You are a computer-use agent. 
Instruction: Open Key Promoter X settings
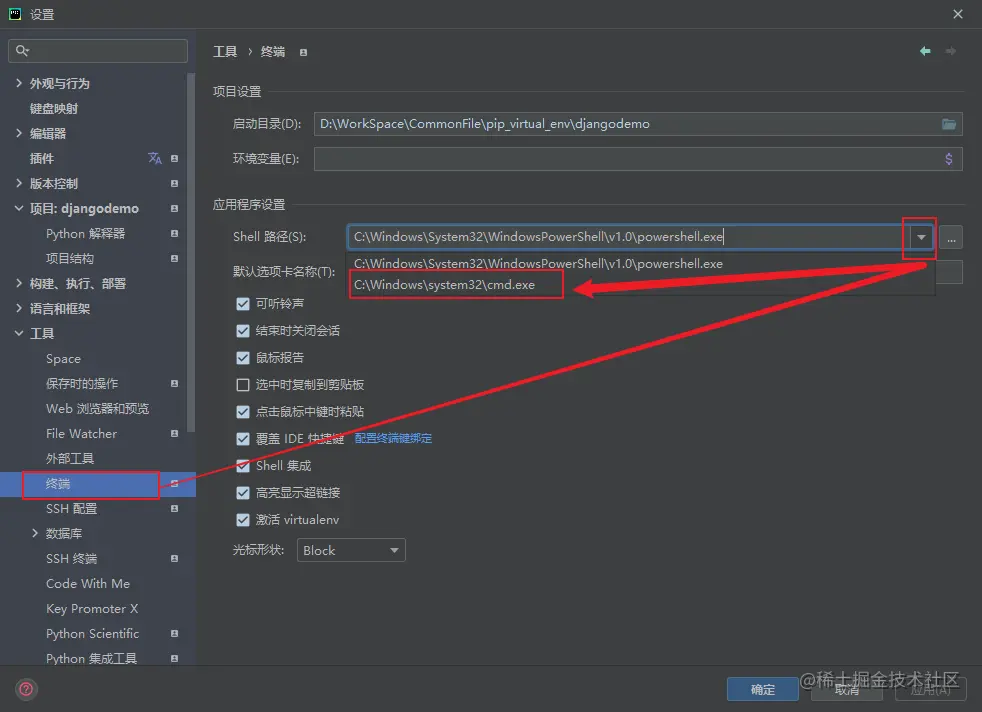pyautogui.click(x=91, y=609)
